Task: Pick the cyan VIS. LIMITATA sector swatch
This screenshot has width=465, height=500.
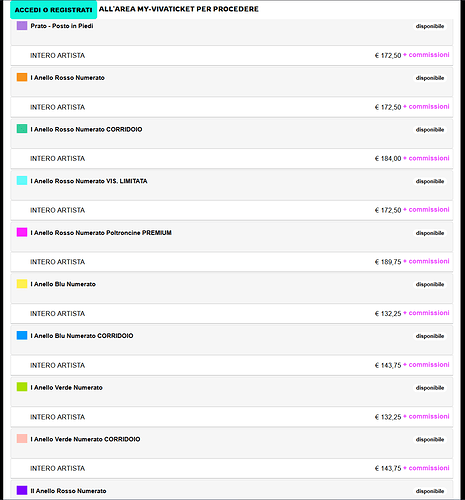Action: (x=22, y=181)
